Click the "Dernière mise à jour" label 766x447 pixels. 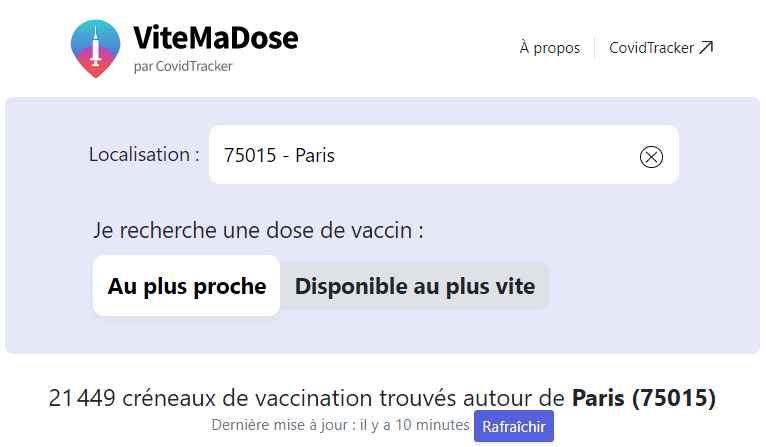coord(283,426)
